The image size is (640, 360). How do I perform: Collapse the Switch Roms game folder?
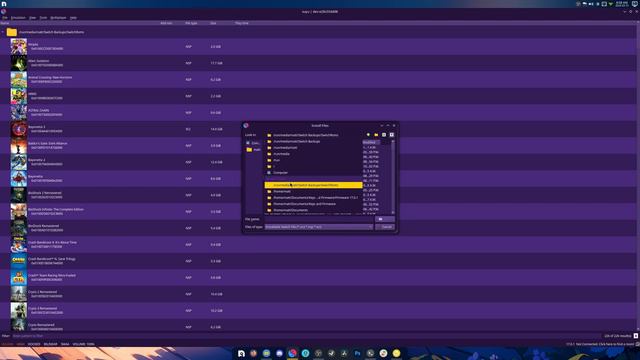pos(3,32)
